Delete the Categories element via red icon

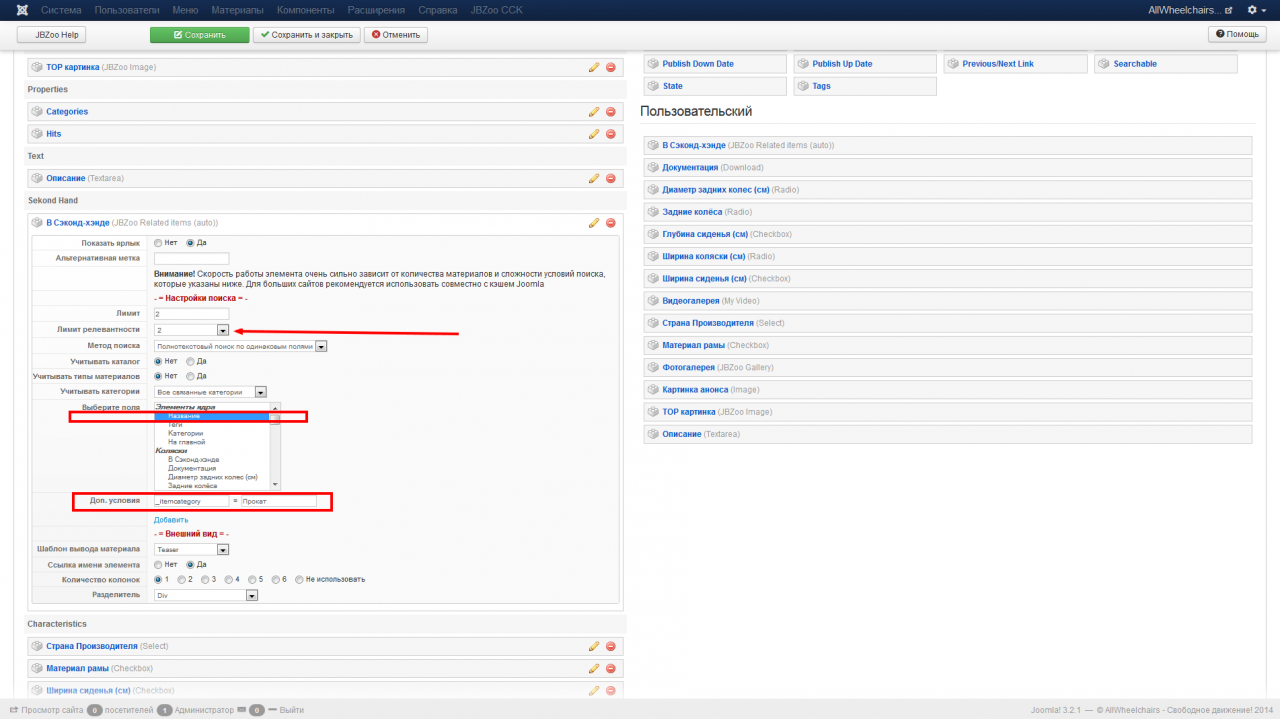coord(611,112)
